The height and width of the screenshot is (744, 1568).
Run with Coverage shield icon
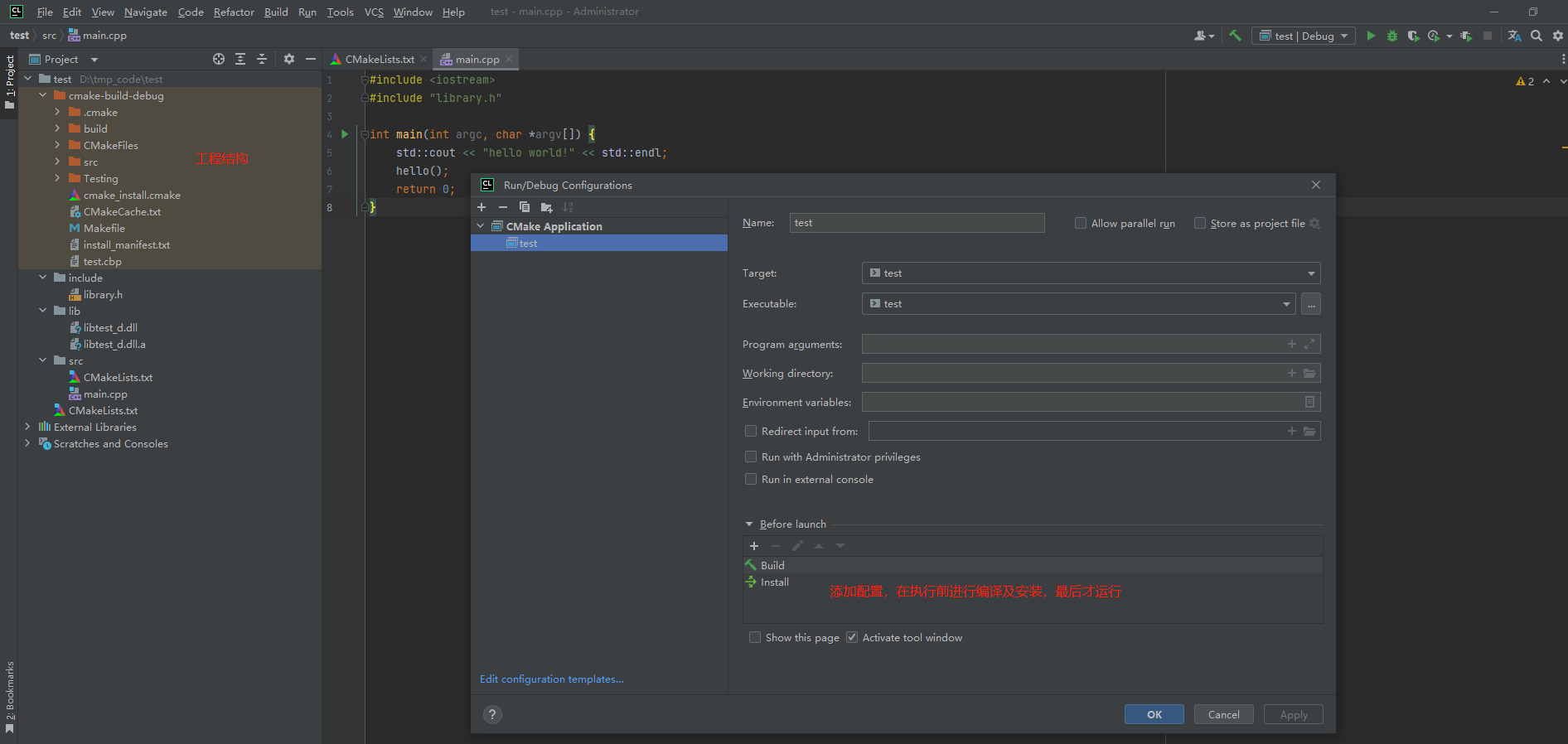click(x=1413, y=36)
